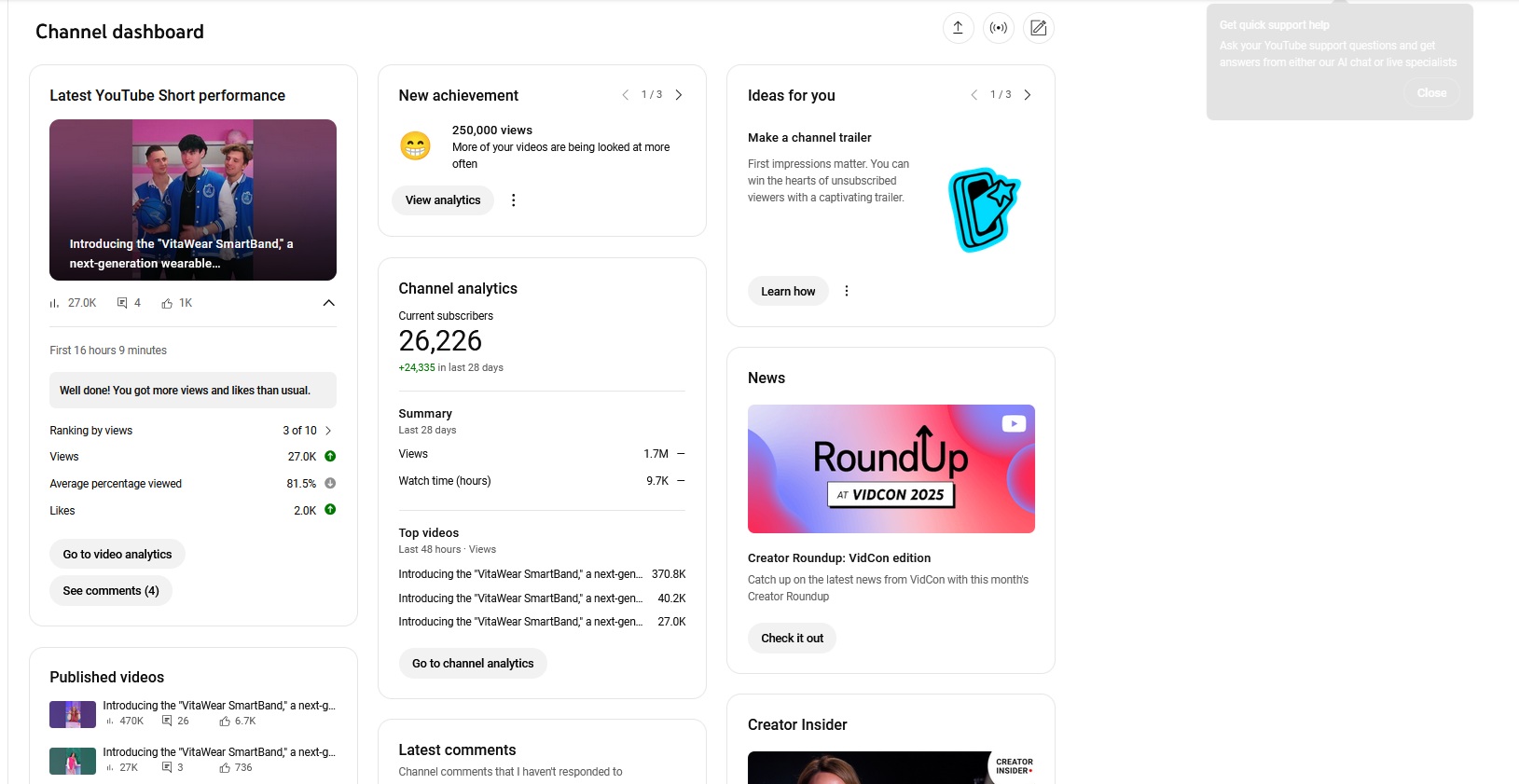Show previous Ideas for you card

pyautogui.click(x=974, y=95)
